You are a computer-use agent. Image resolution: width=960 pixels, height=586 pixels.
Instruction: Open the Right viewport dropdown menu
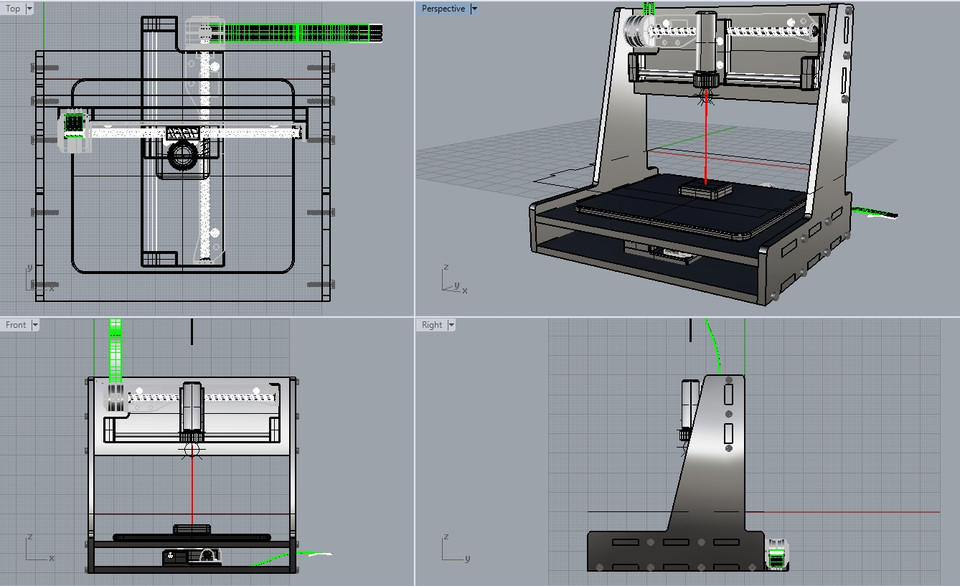451,324
